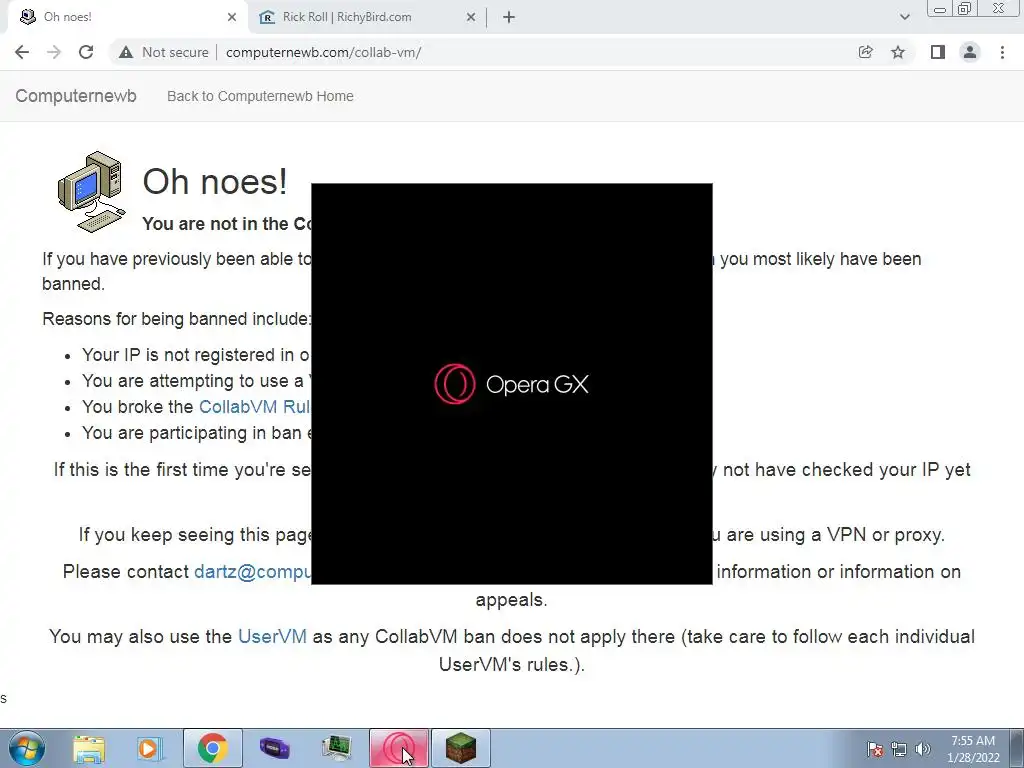Click the Opera GX splash logo
This screenshot has height=768, width=1024.
[x=511, y=384]
